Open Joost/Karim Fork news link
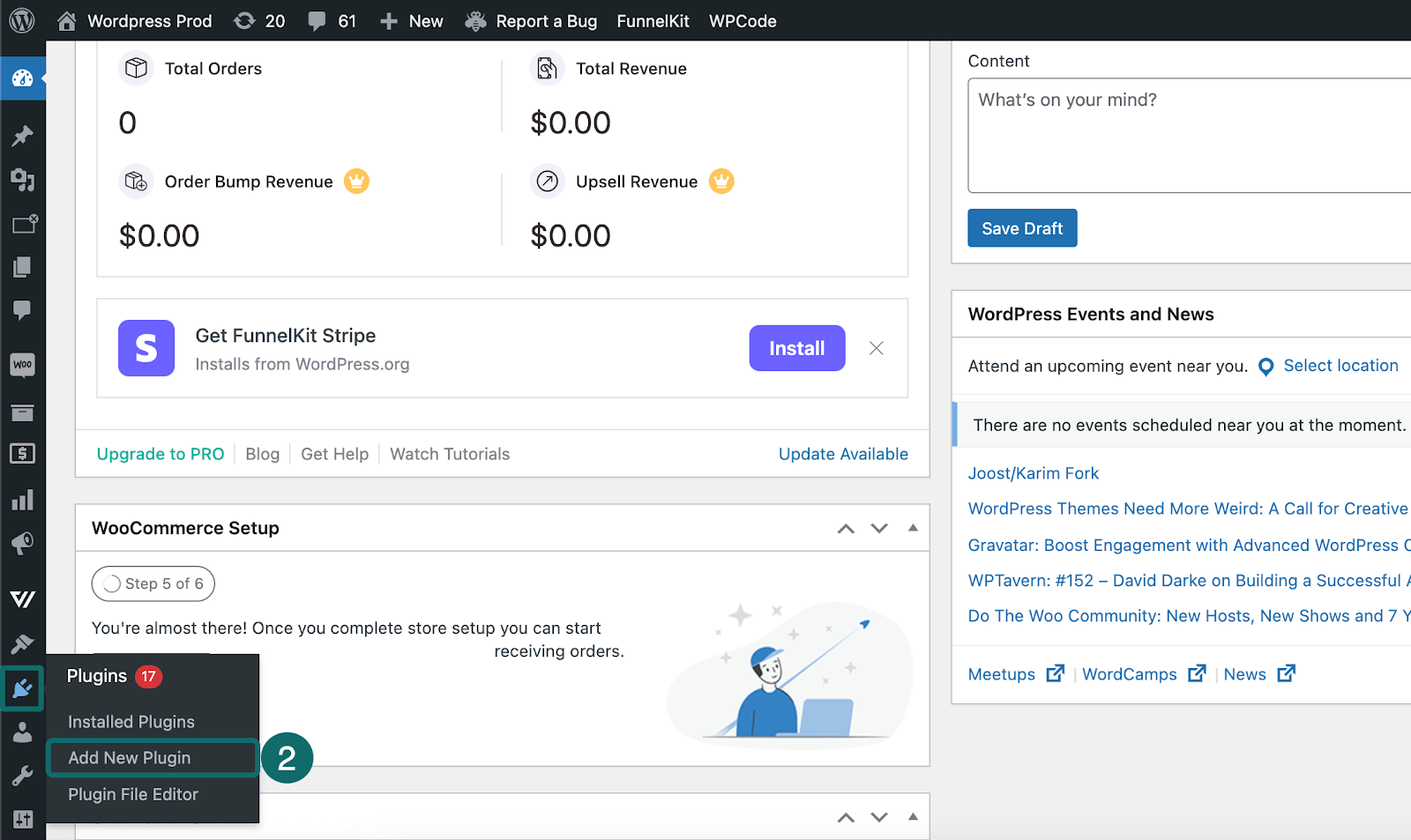Image resolution: width=1411 pixels, height=840 pixels. click(x=1034, y=473)
